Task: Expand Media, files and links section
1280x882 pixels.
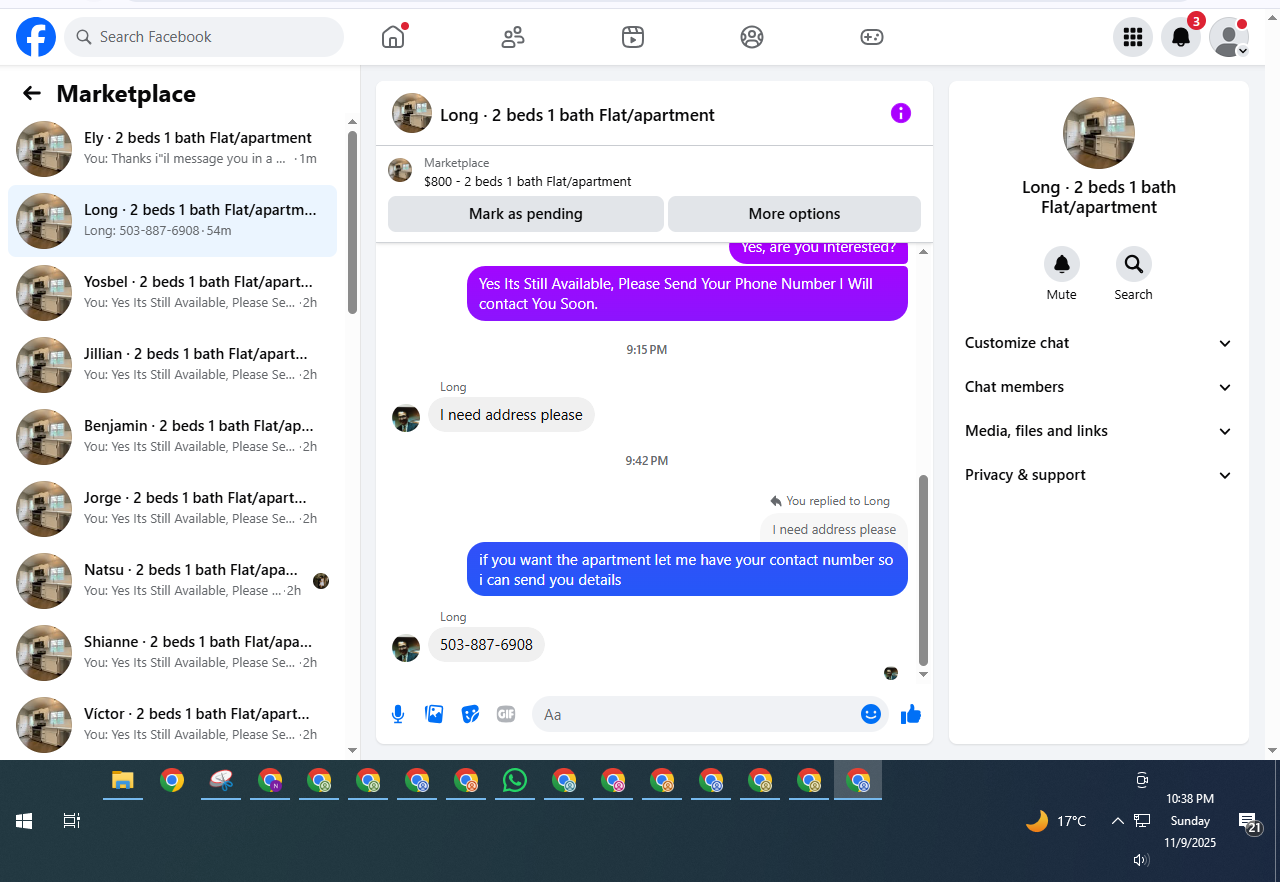Action: click(1099, 431)
